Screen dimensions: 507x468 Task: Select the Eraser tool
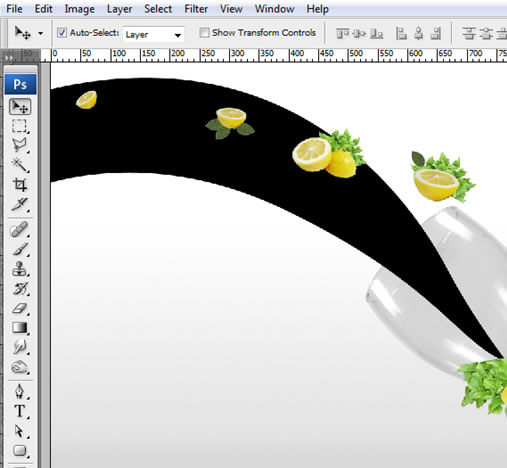tap(19, 308)
